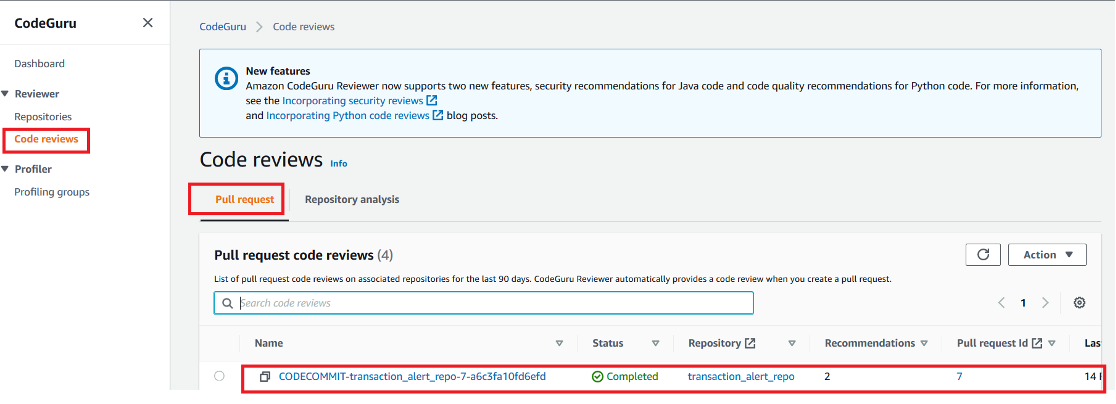Go to previous page of code reviews
This screenshot has height=404, width=1116.
(1001, 303)
